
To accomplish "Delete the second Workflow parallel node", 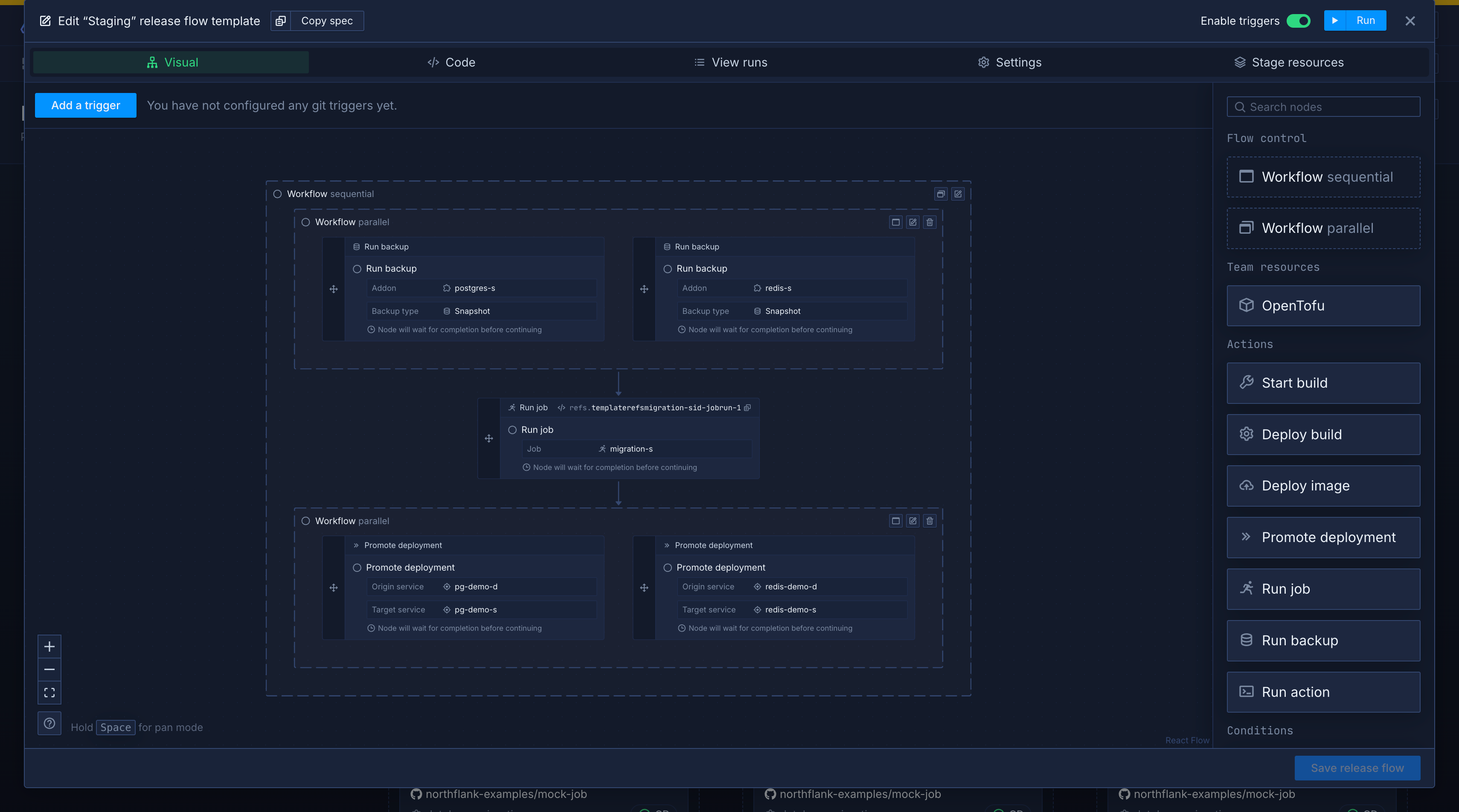I will point(930,521).
